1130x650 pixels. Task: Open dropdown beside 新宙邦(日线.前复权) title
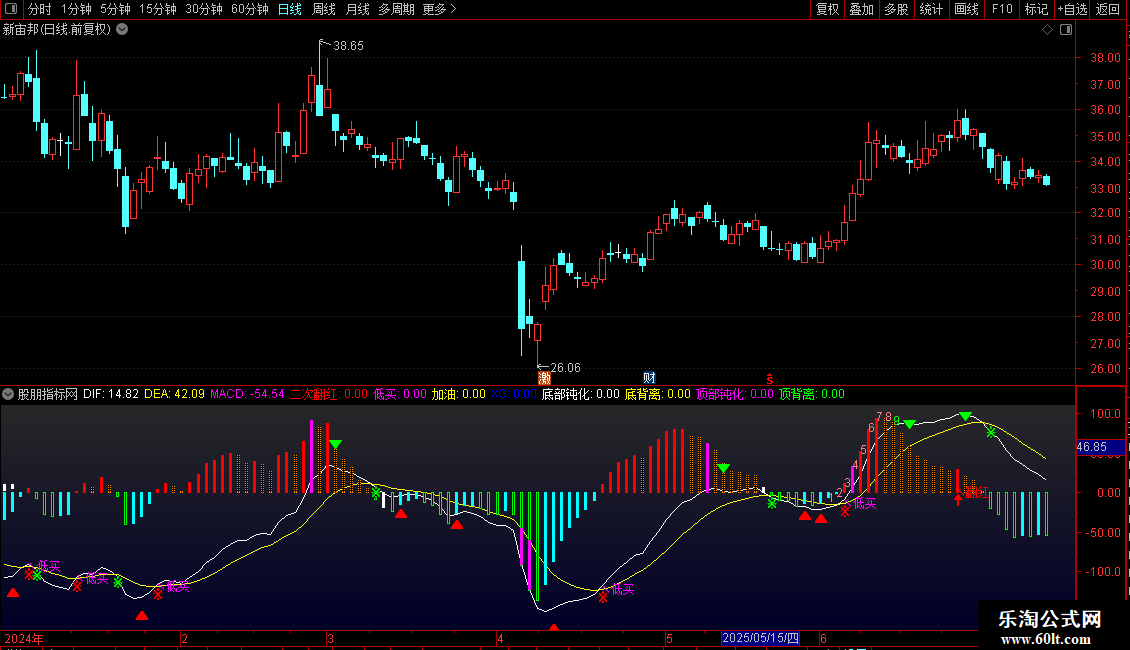pos(123,30)
